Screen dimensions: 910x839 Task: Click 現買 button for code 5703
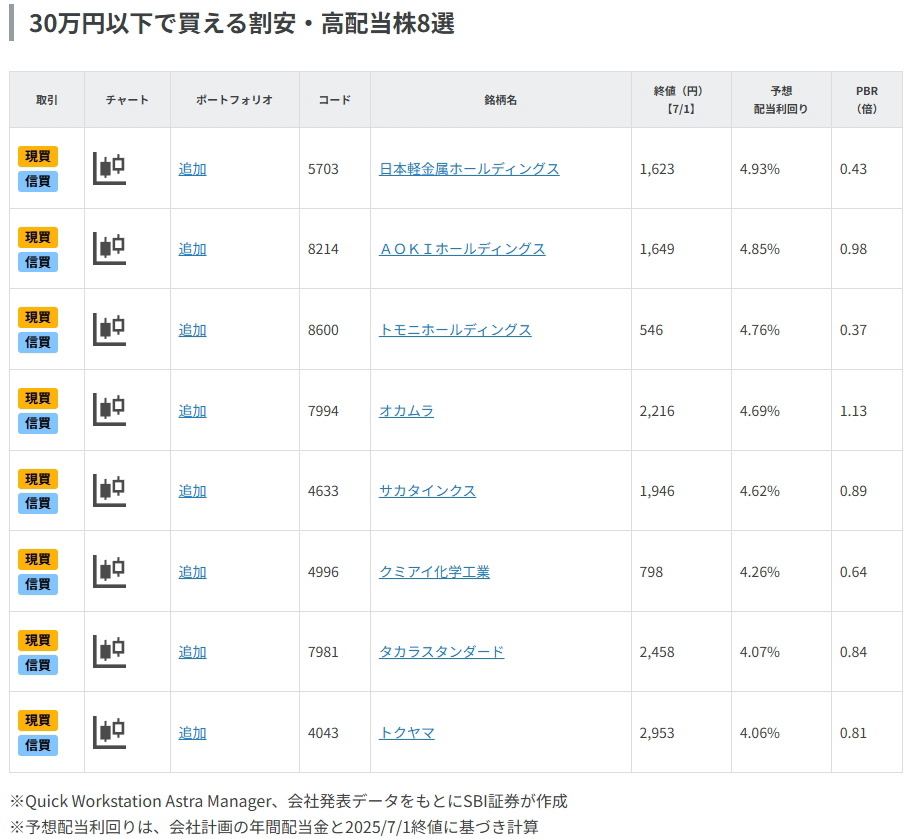38,156
